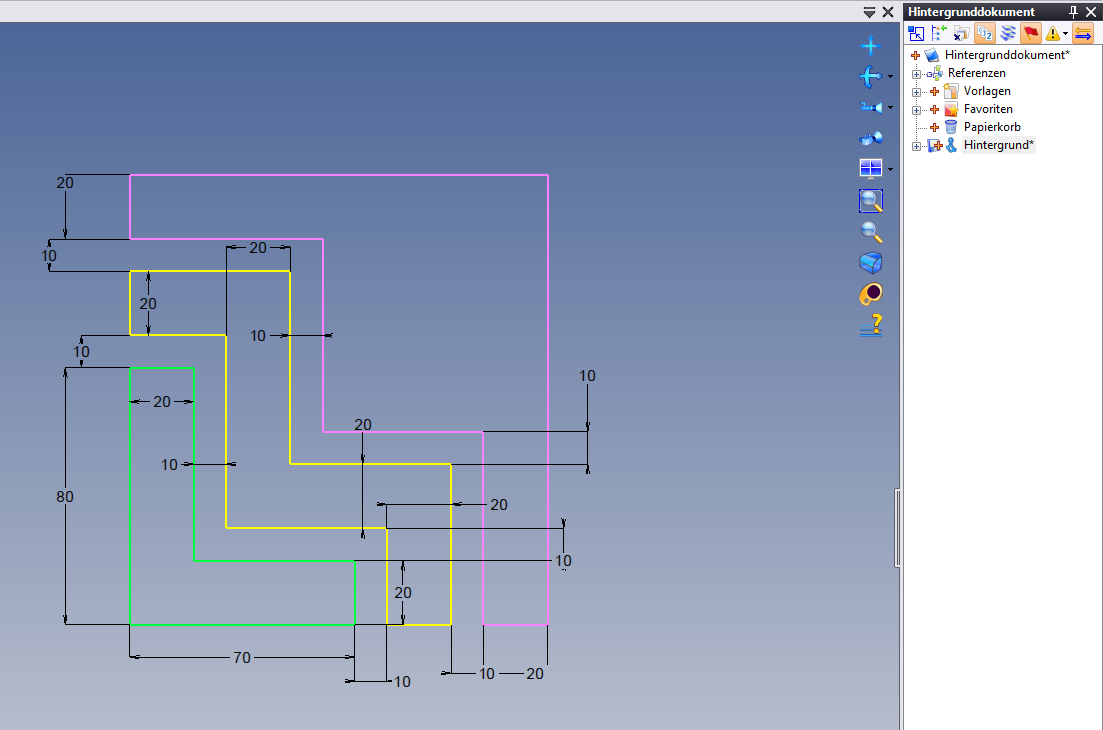The image size is (1103, 730).
Task: Click the question mark lines icon
Action: [871, 325]
